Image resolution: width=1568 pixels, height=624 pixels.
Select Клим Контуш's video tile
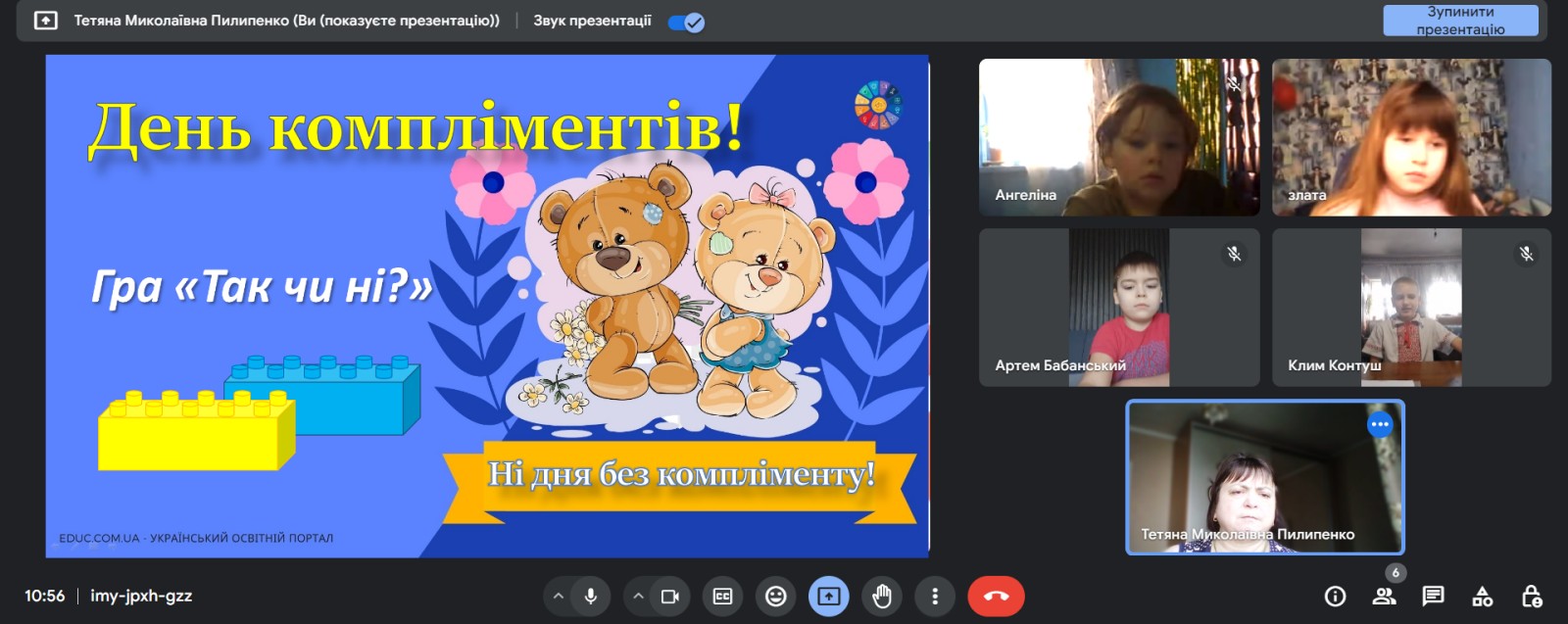1411,308
